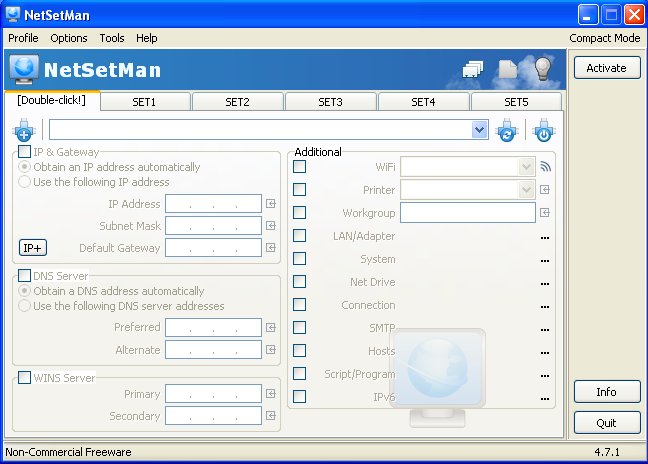
Task: Get current Subnet Mask arrow icon
Action: (x=271, y=226)
